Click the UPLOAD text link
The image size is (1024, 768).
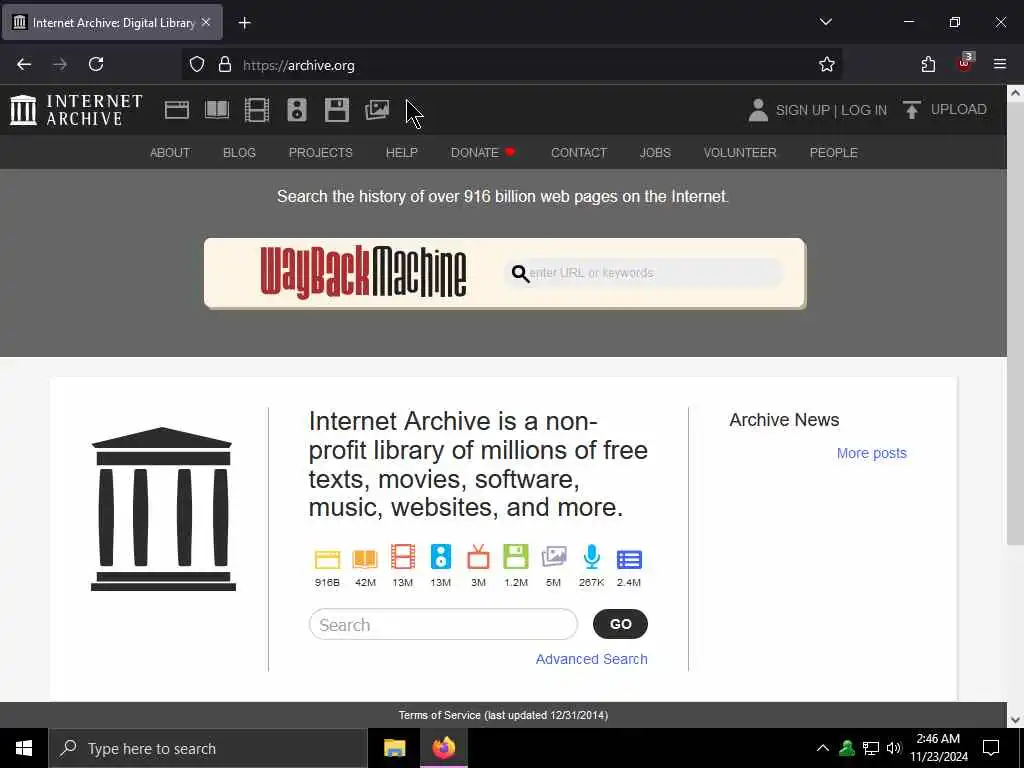958,110
